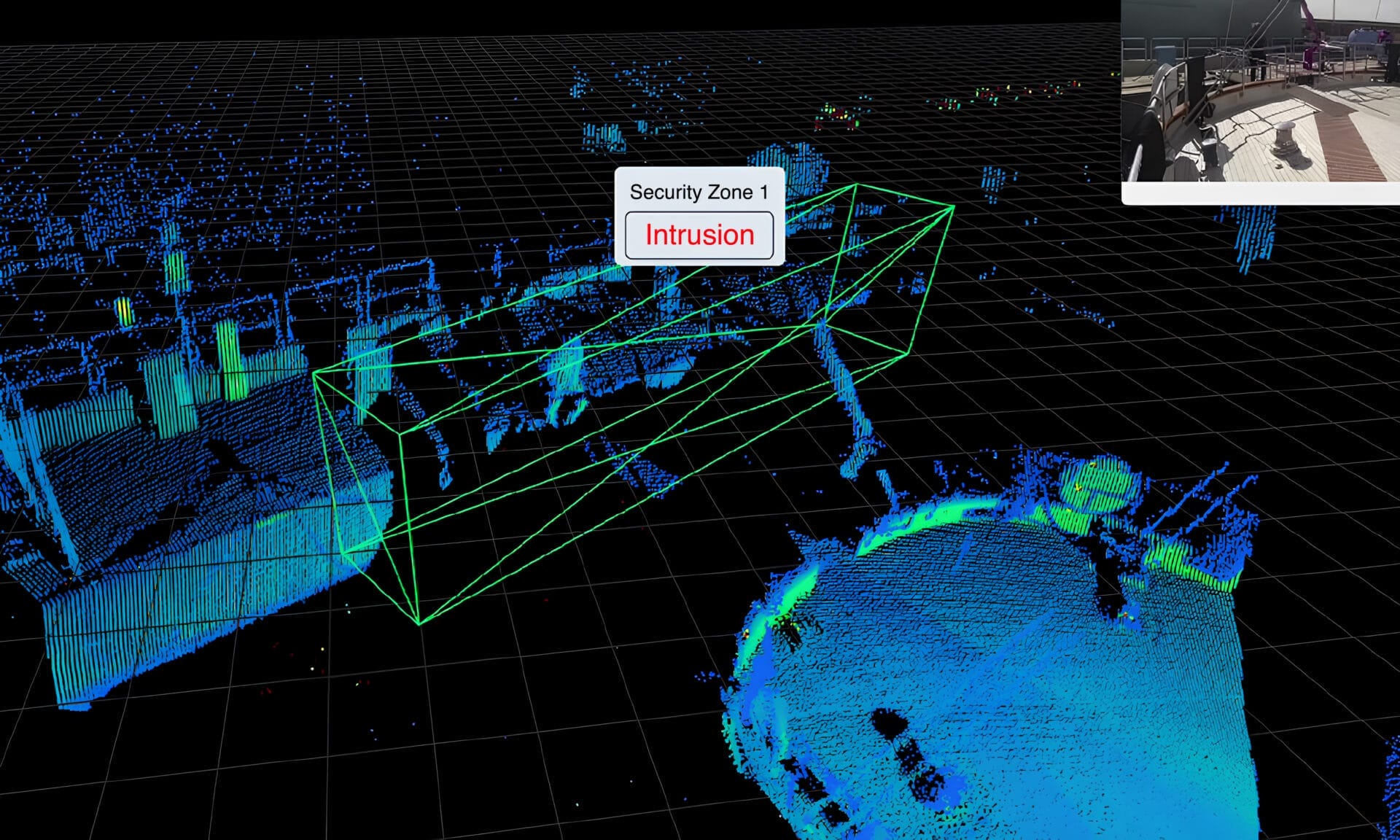The width and height of the screenshot is (1400, 840).
Task: Select the Security Zone 1 label
Action: pos(699,192)
